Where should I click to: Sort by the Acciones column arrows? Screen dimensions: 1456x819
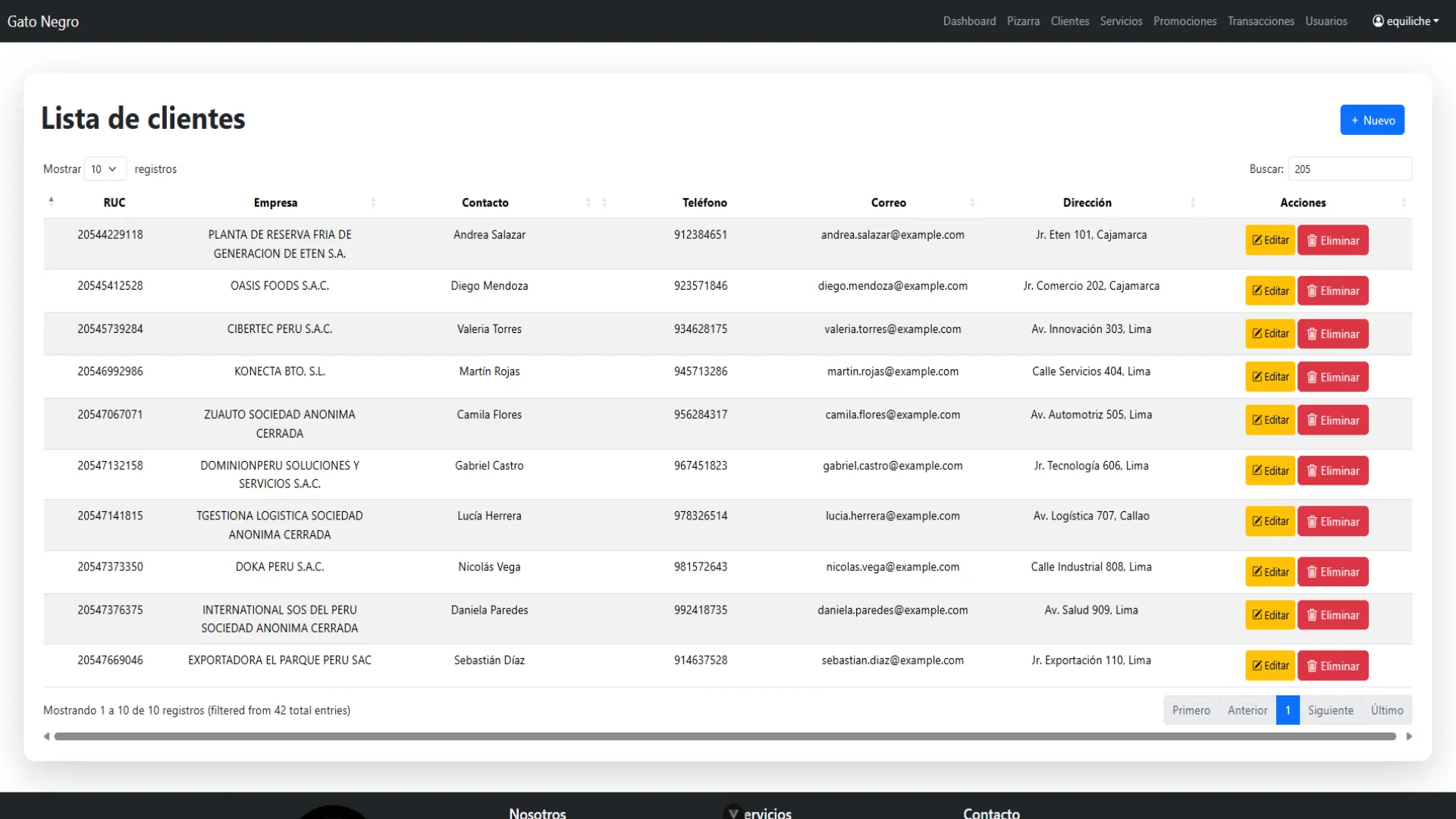(x=1404, y=202)
